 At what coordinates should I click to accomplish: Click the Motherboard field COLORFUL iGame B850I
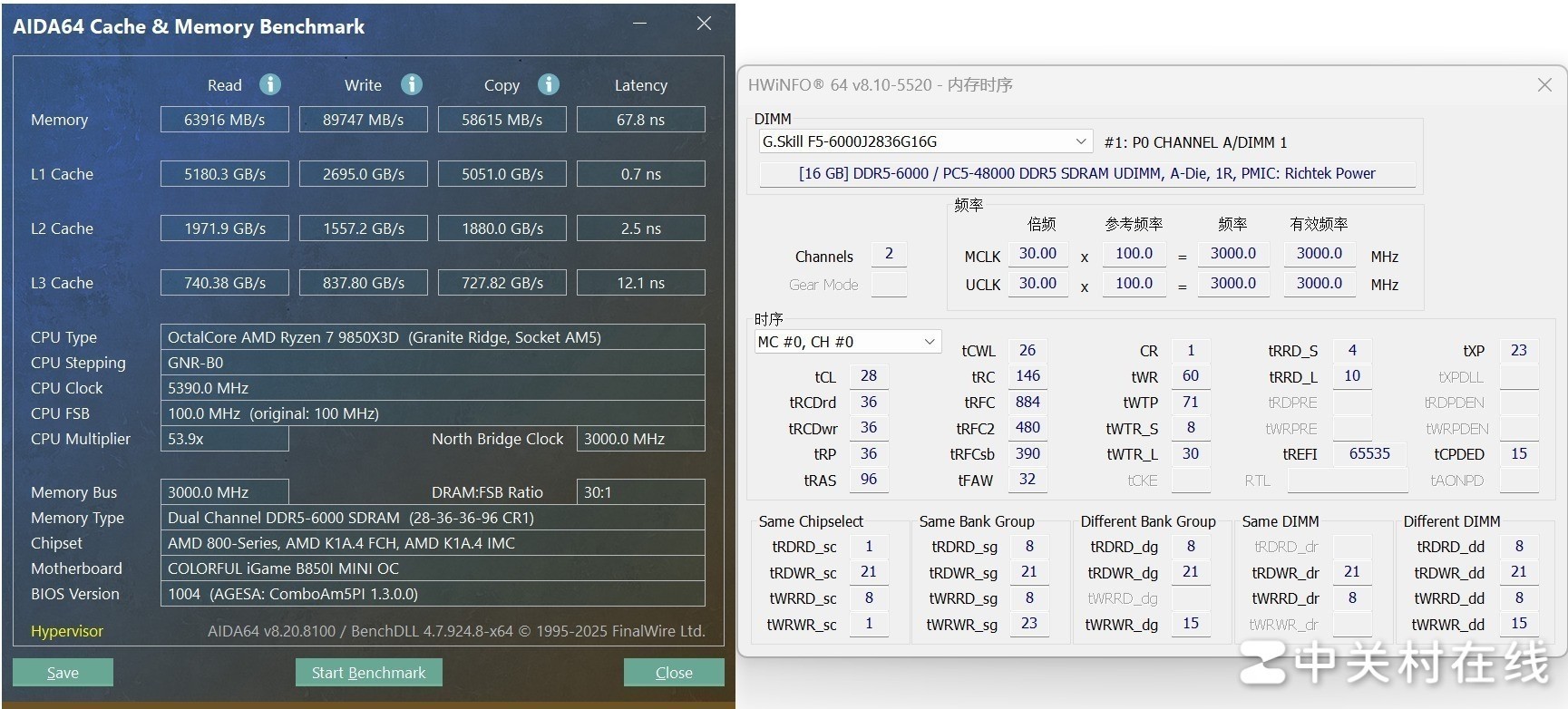433,568
